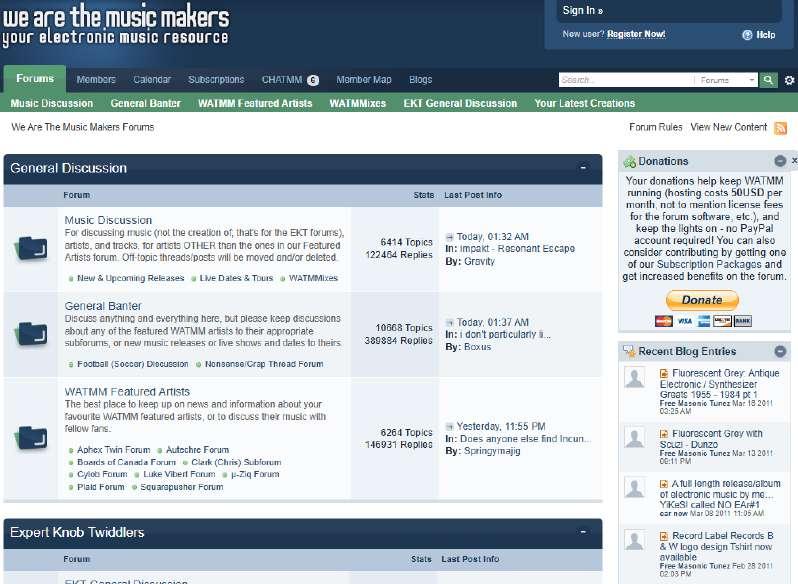Click the Help question mark icon

[747, 35]
